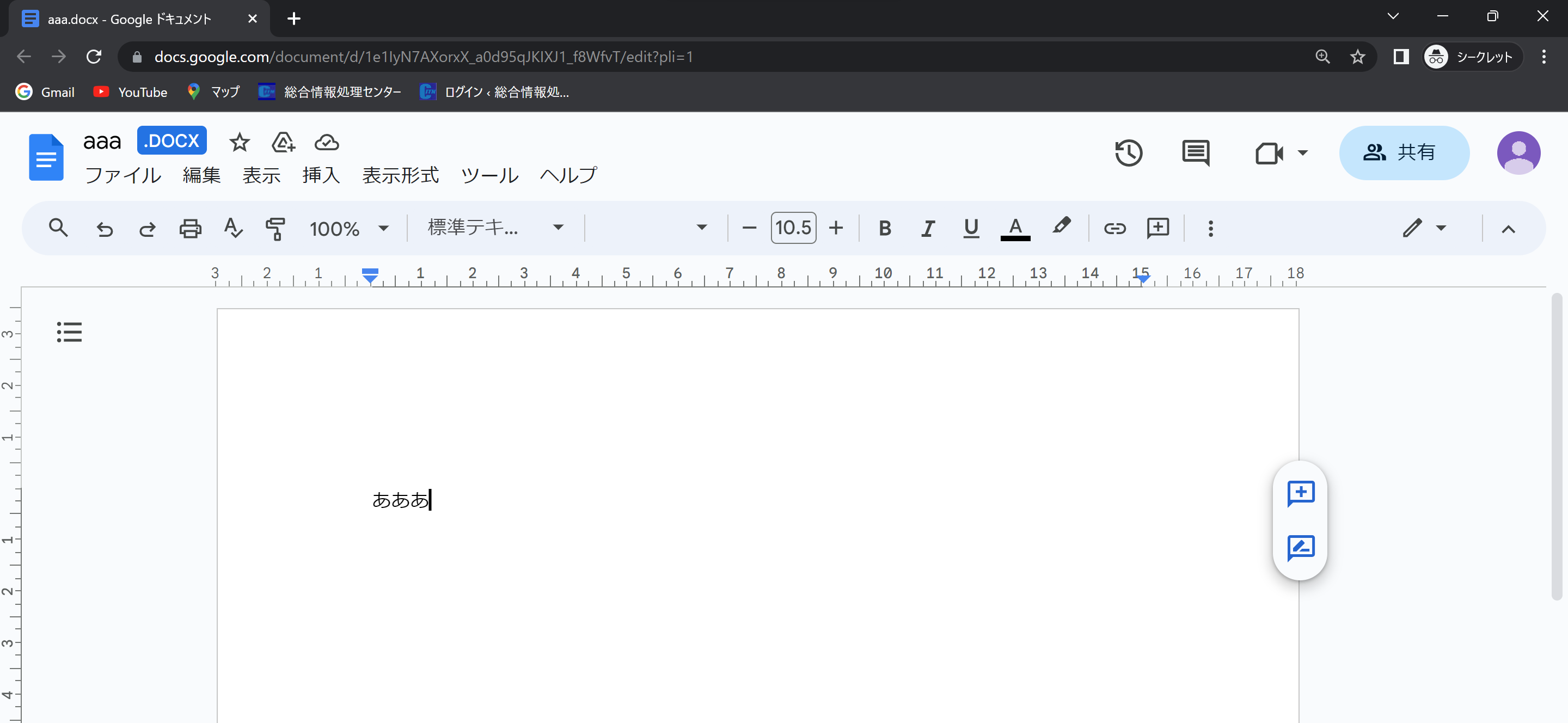View the document cloud save status
The height and width of the screenshot is (723, 1568).
[327, 143]
